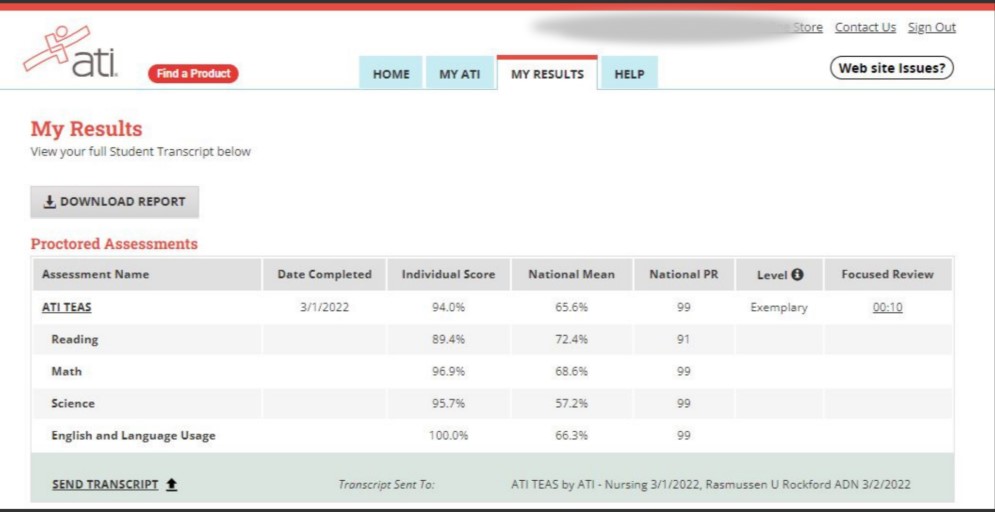The image size is (995, 512).
Task: Select the MY RESULTS tab
Action: pos(547,74)
